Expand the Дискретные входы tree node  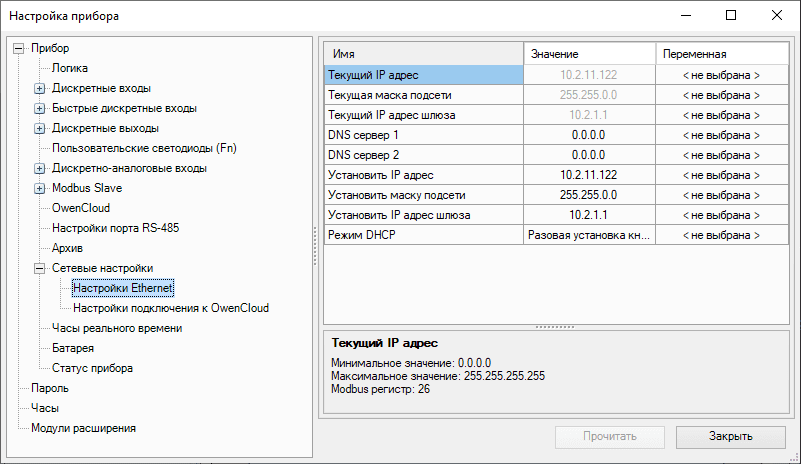40,88
